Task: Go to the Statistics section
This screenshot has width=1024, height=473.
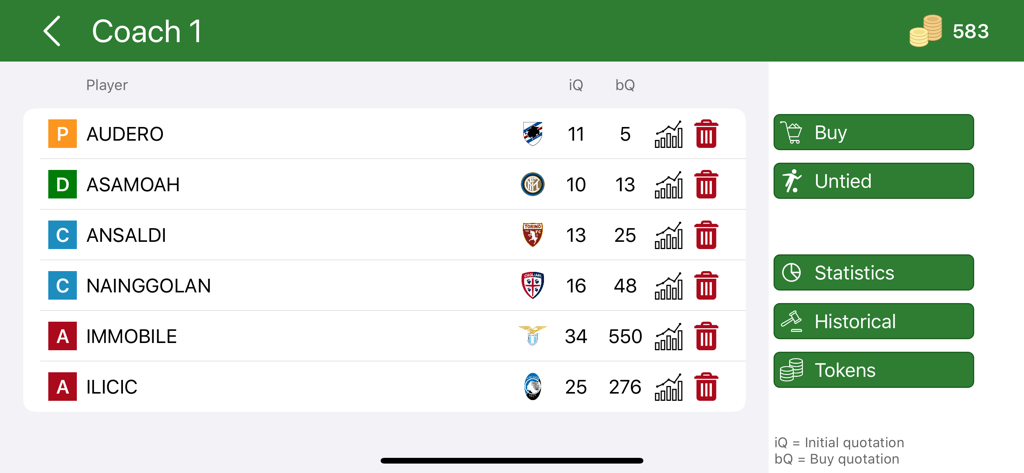Action: tap(873, 273)
